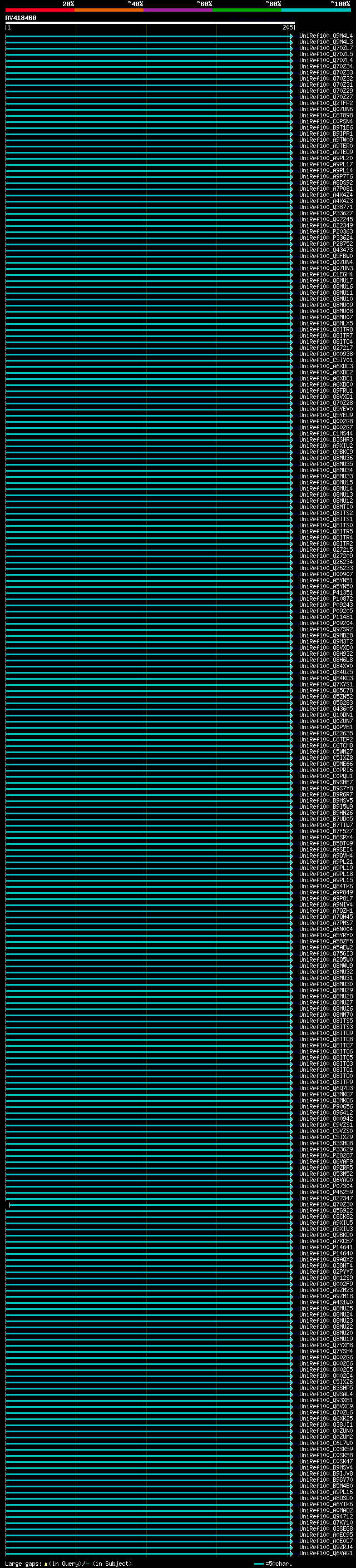
Task: Open the UniRef100_Q8MU17 entry
Action: tap(326, 280)
